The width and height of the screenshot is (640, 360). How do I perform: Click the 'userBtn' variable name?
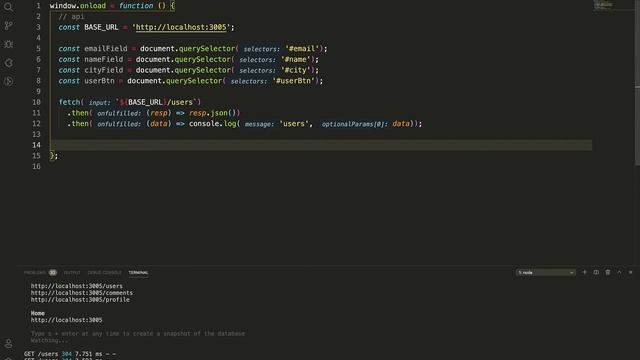(99, 81)
